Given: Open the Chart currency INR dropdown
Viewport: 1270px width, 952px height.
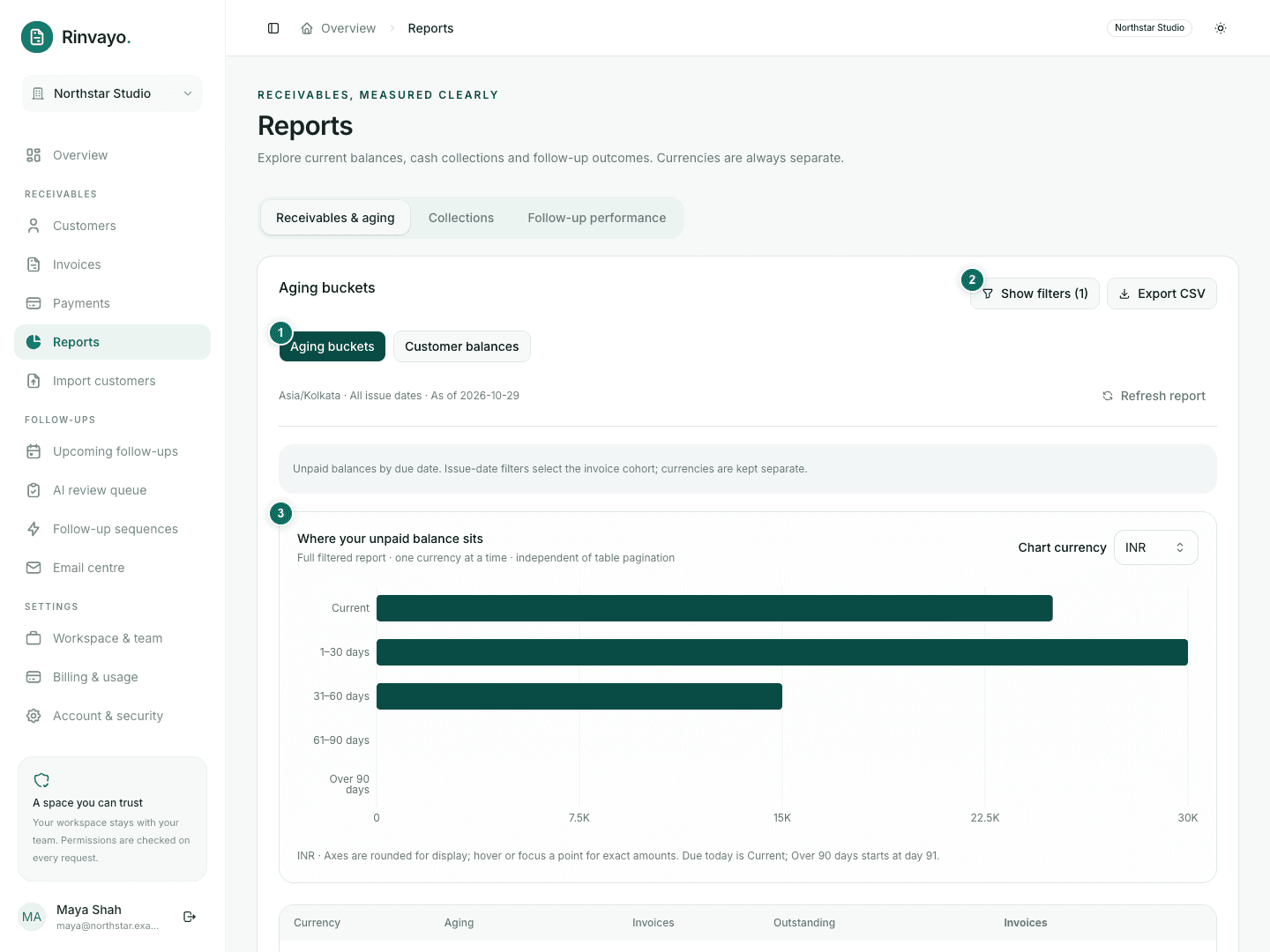Looking at the screenshot, I should [1155, 547].
